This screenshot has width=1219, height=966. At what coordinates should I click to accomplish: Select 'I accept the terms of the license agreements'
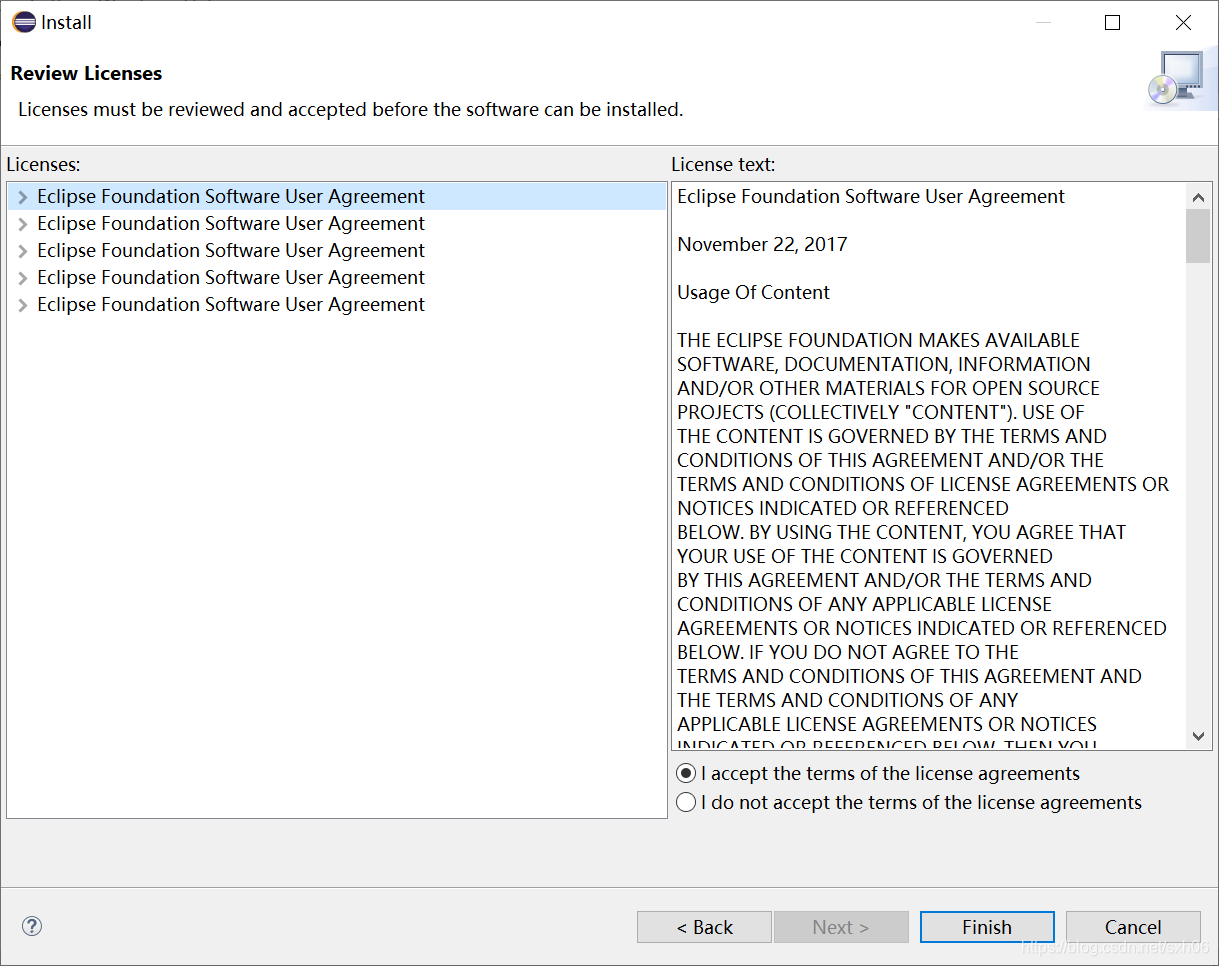pos(879,773)
